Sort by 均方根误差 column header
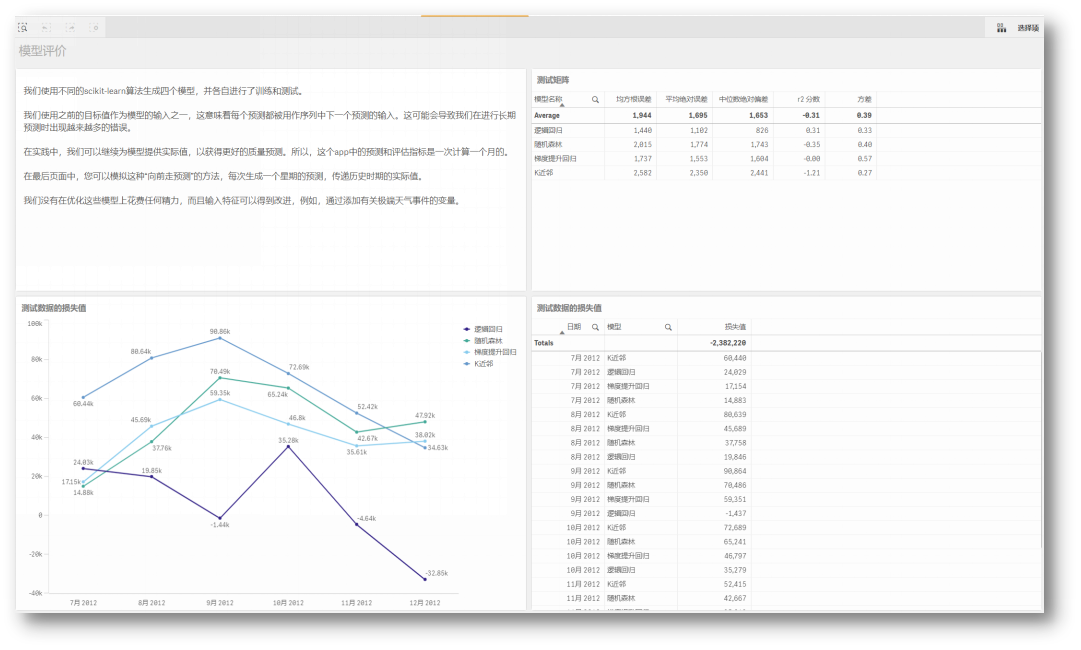Screen dimensions: 1081x650 pyautogui.click(x=634, y=99)
